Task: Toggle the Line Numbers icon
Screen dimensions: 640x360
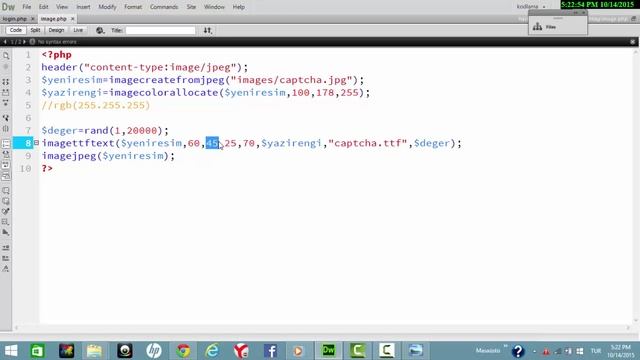Action: [x=6, y=144]
